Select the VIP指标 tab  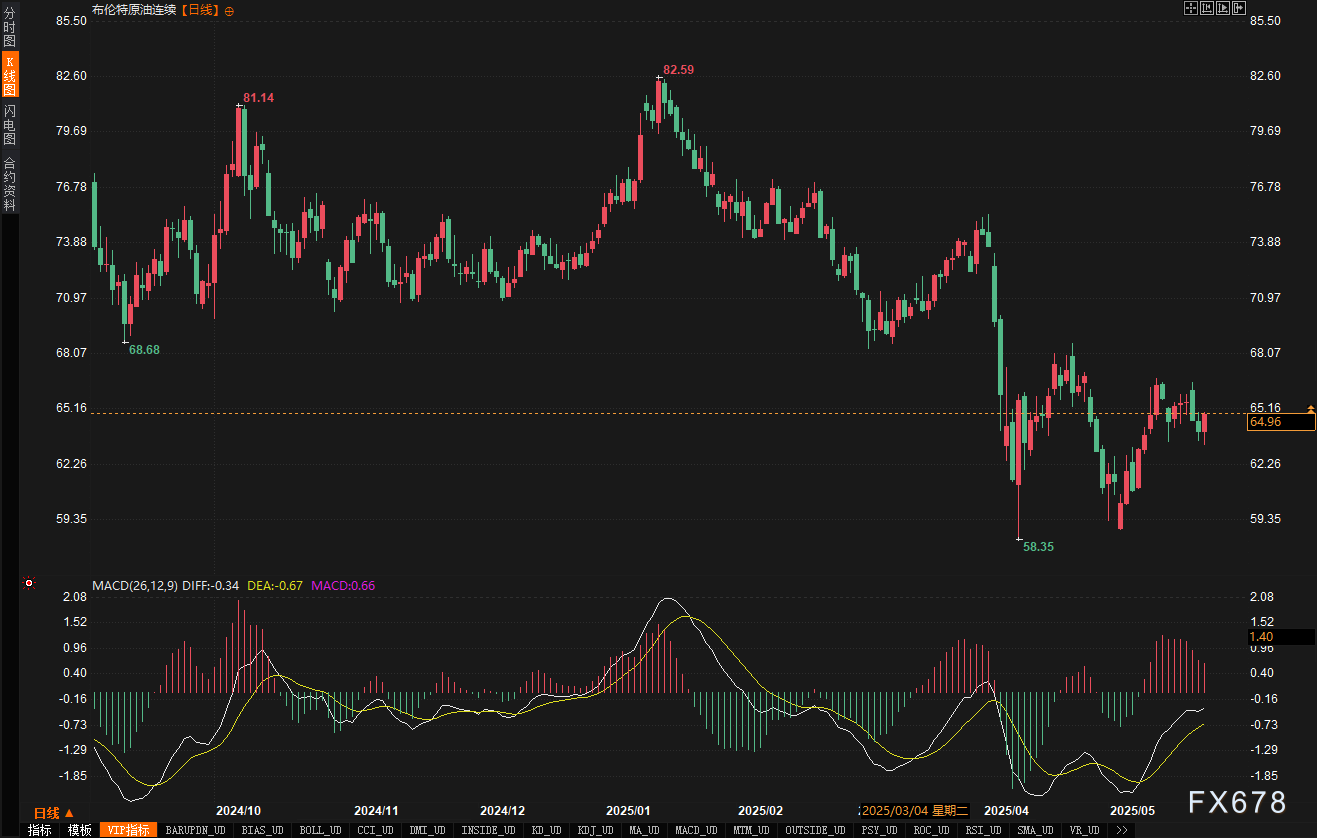coord(128,830)
